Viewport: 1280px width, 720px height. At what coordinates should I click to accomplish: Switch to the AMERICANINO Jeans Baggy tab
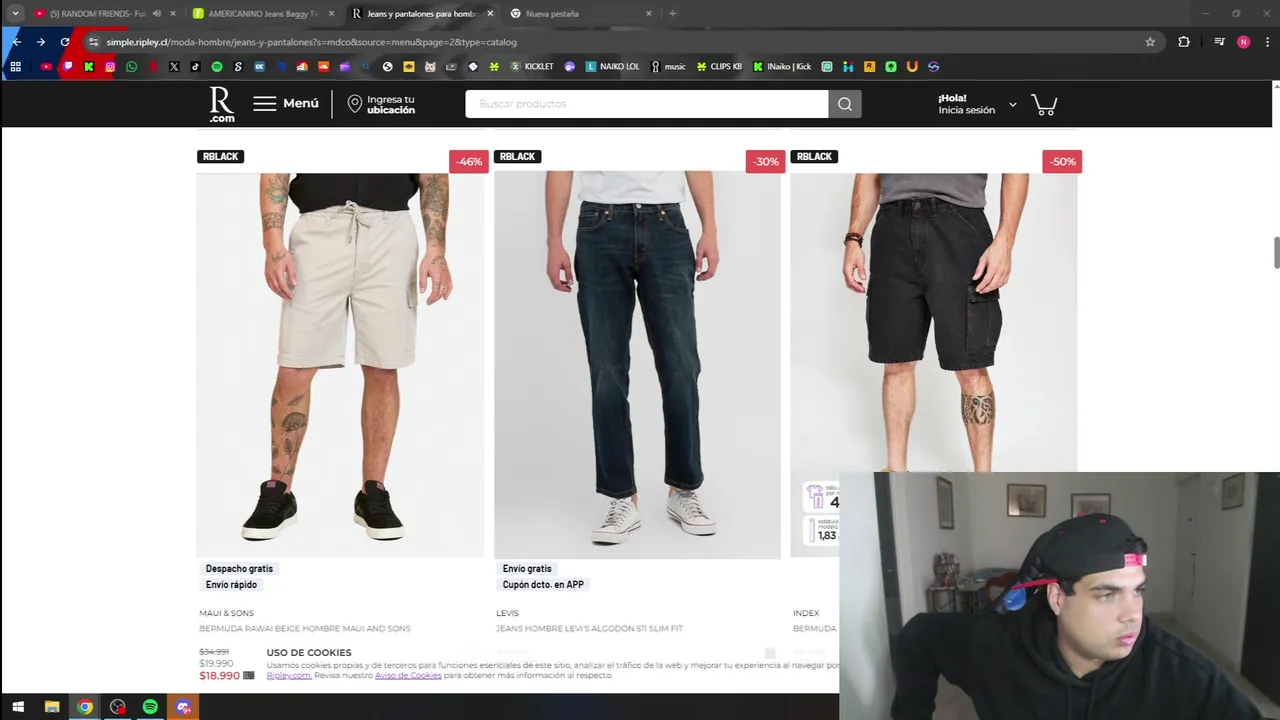click(x=264, y=14)
